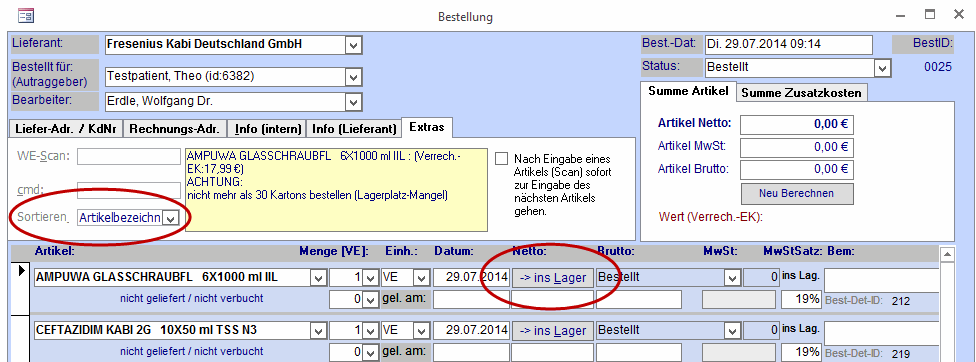Expand the 'Bestellt für' patient dropdown
976x362 pixels.
coord(354,77)
